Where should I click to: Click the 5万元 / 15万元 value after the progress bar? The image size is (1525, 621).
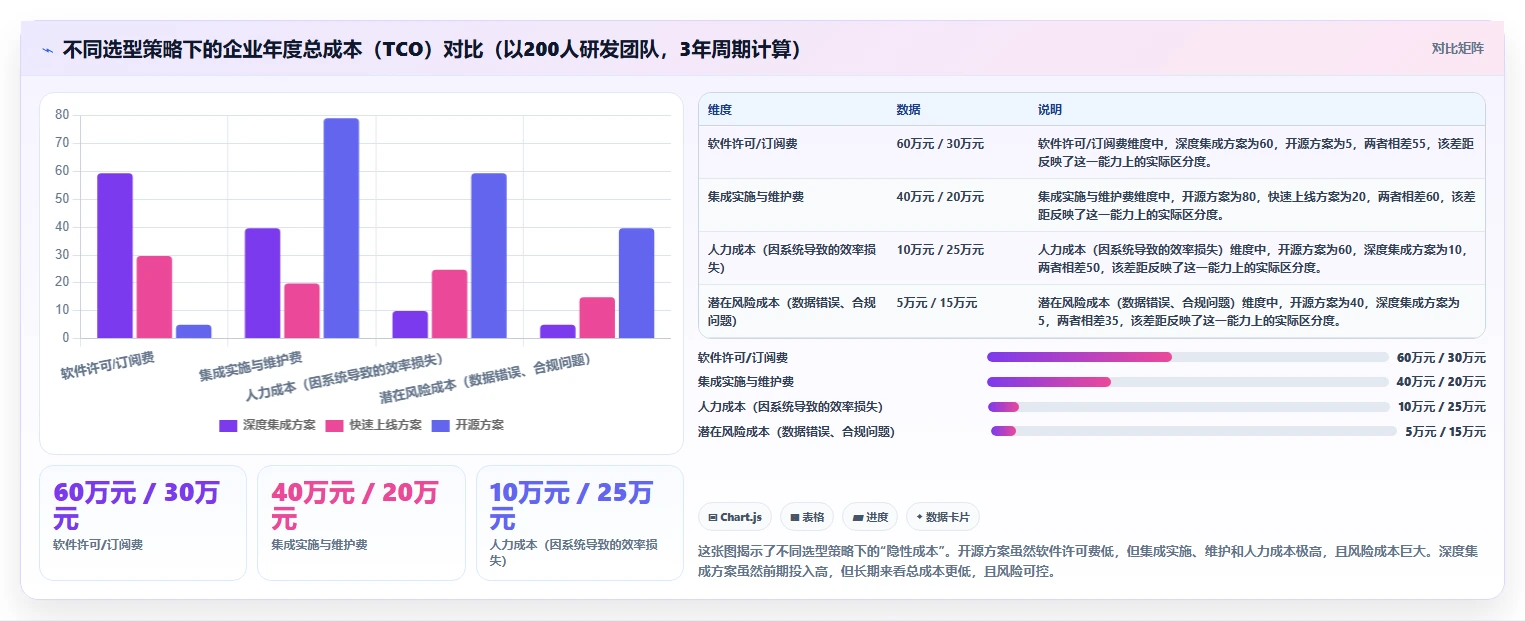pos(1445,431)
